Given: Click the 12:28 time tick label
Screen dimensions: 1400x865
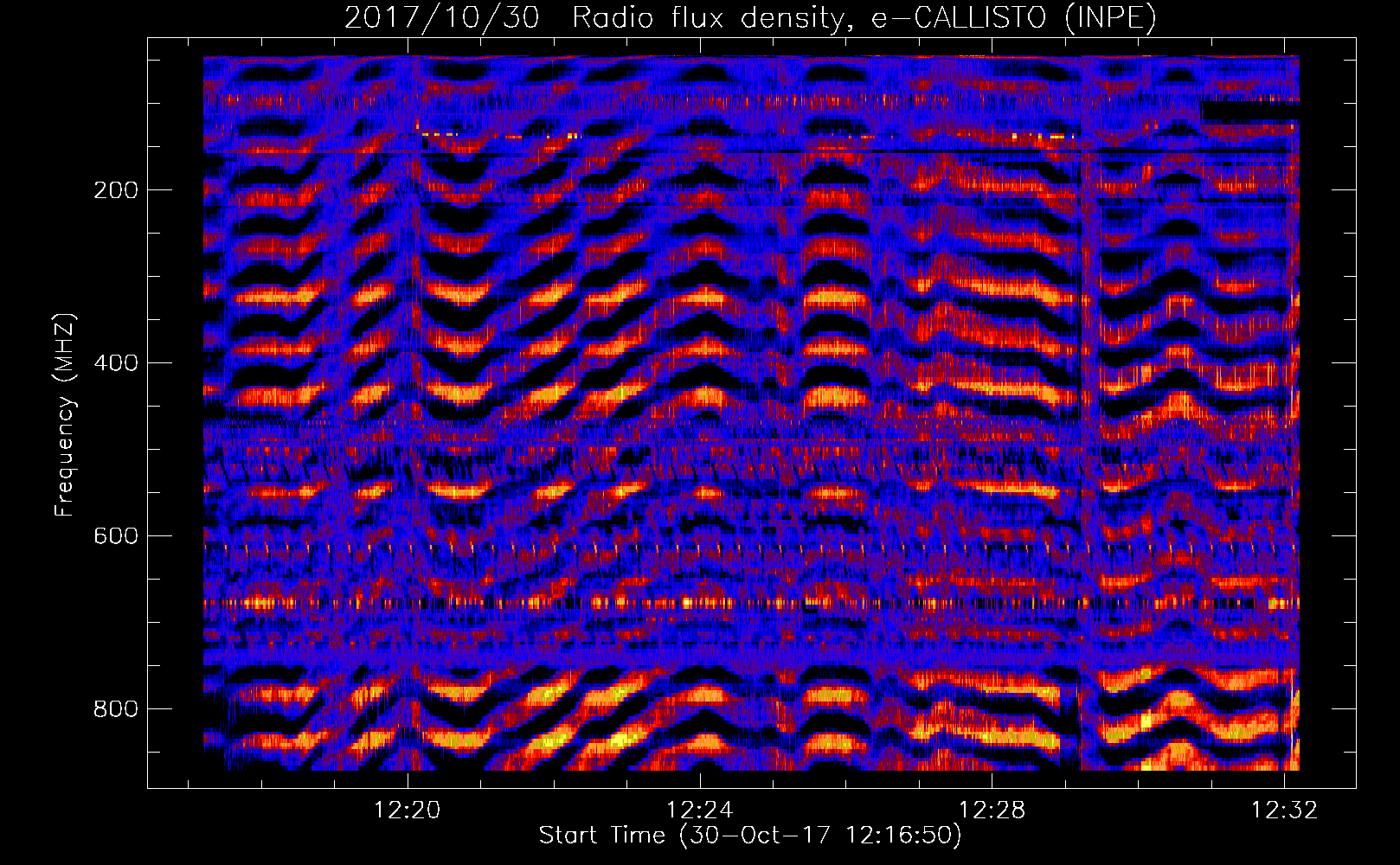Looking at the screenshot, I should 992,810.
